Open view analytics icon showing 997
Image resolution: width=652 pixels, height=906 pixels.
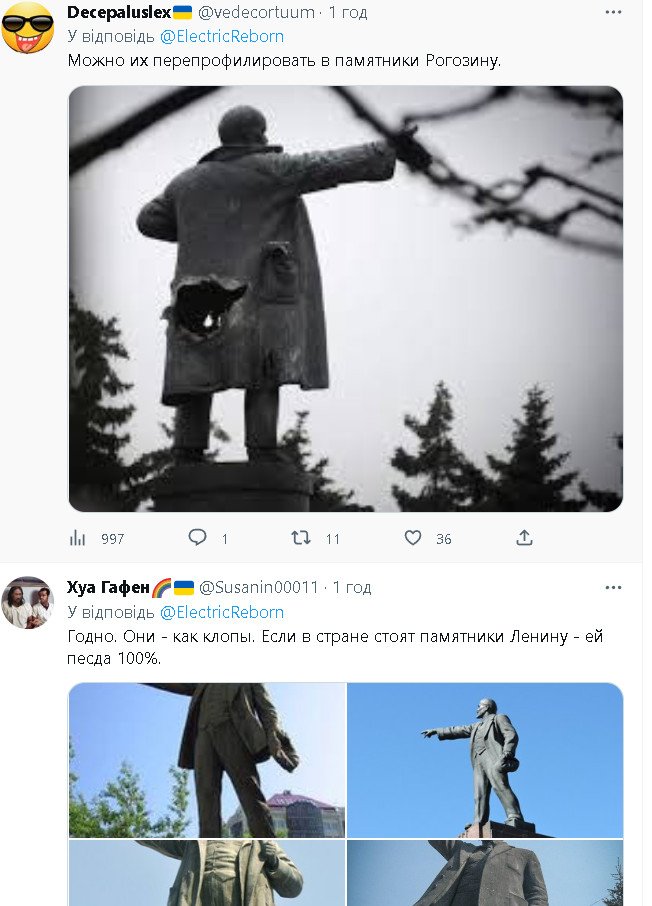click(x=77, y=539)
